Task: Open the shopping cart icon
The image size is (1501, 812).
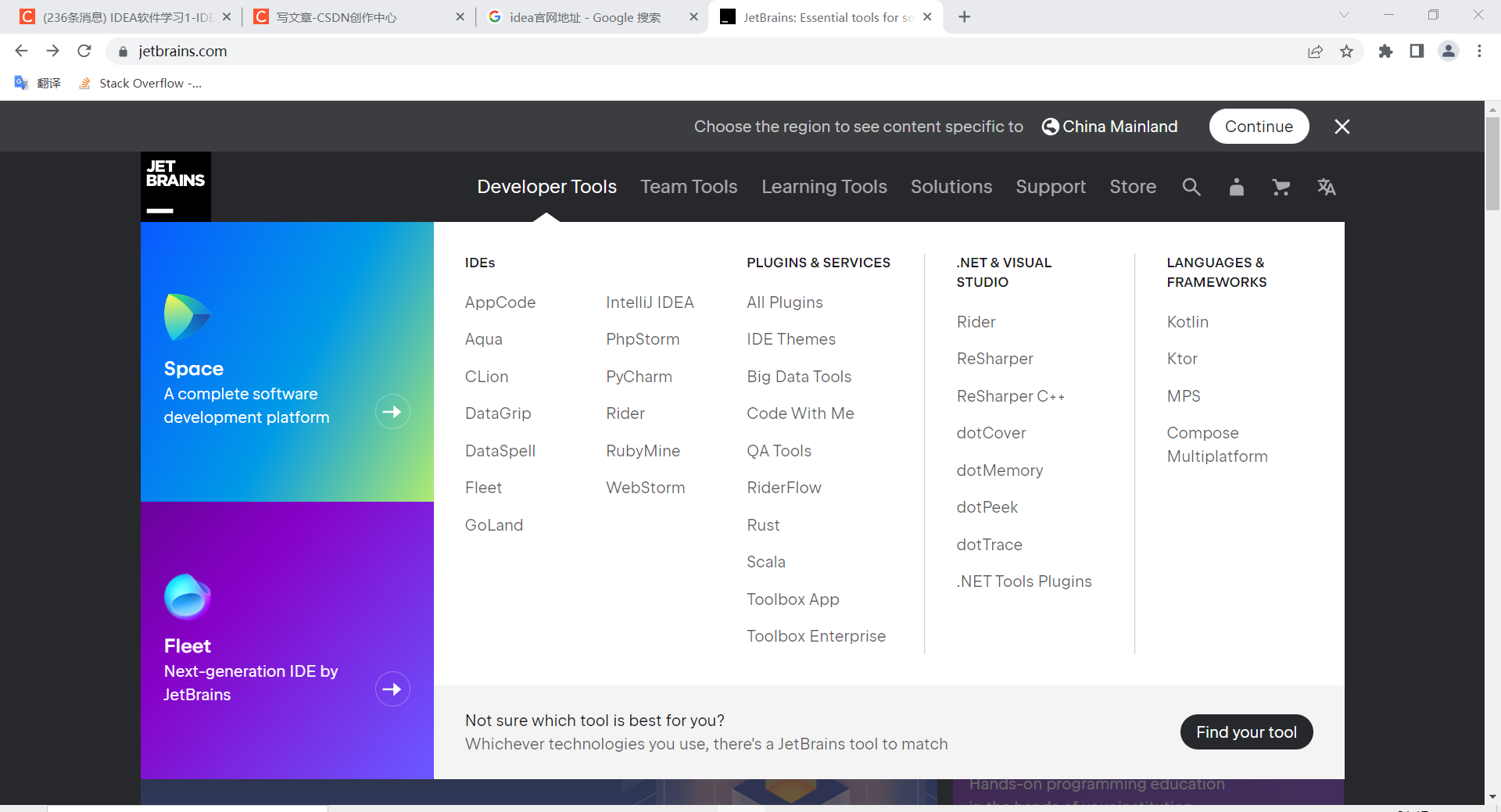Action: point(1281,187)
